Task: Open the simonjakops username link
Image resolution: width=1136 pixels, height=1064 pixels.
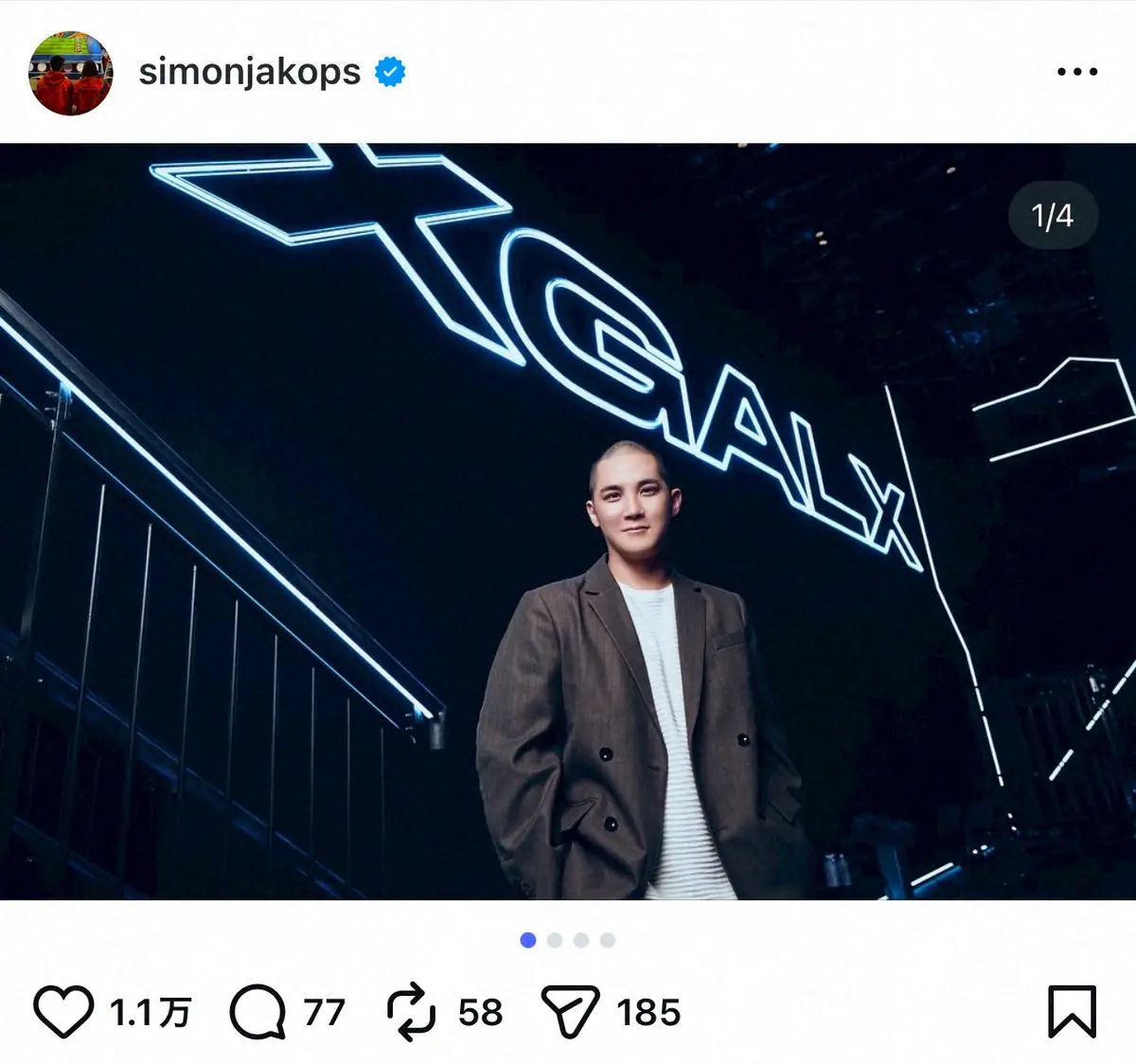Action: pos(249,72)
